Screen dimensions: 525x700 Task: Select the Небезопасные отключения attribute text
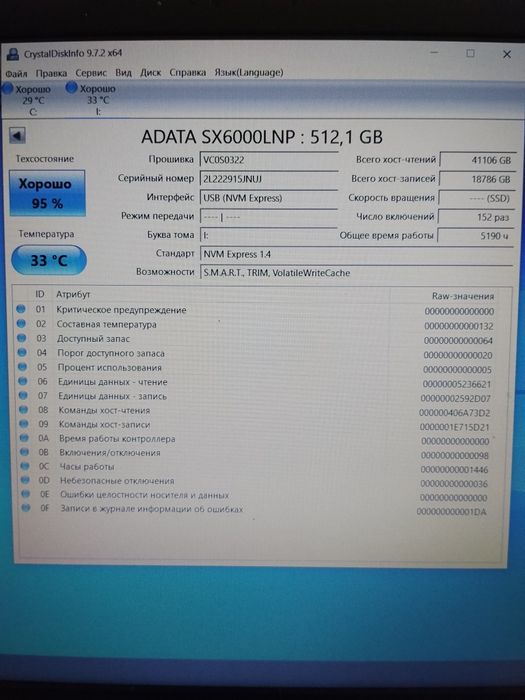coord(117,481)
